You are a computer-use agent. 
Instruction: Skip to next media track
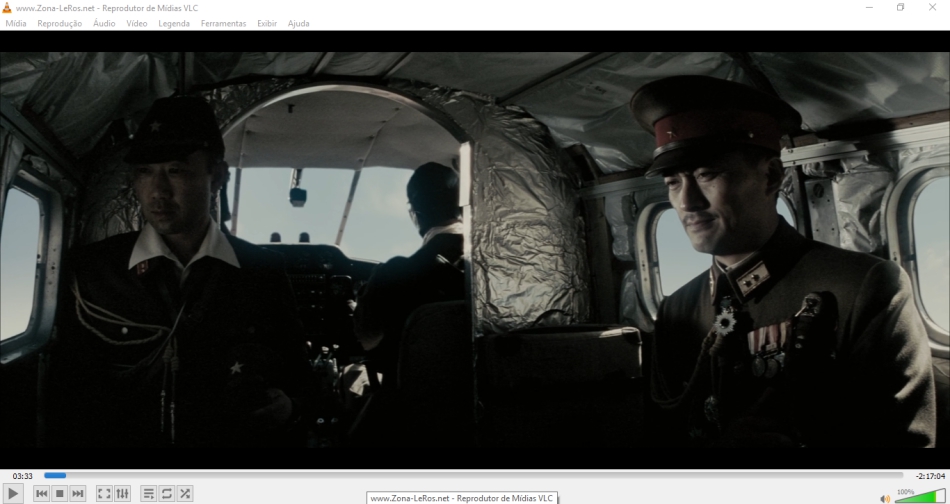click(x=78, y=494)
